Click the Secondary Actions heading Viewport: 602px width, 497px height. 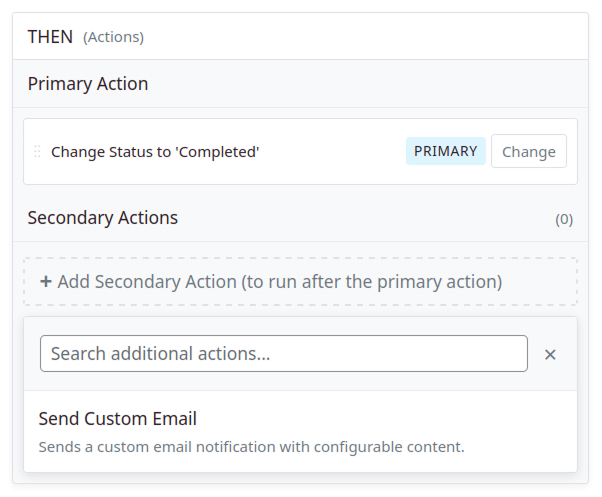point(103,217)
